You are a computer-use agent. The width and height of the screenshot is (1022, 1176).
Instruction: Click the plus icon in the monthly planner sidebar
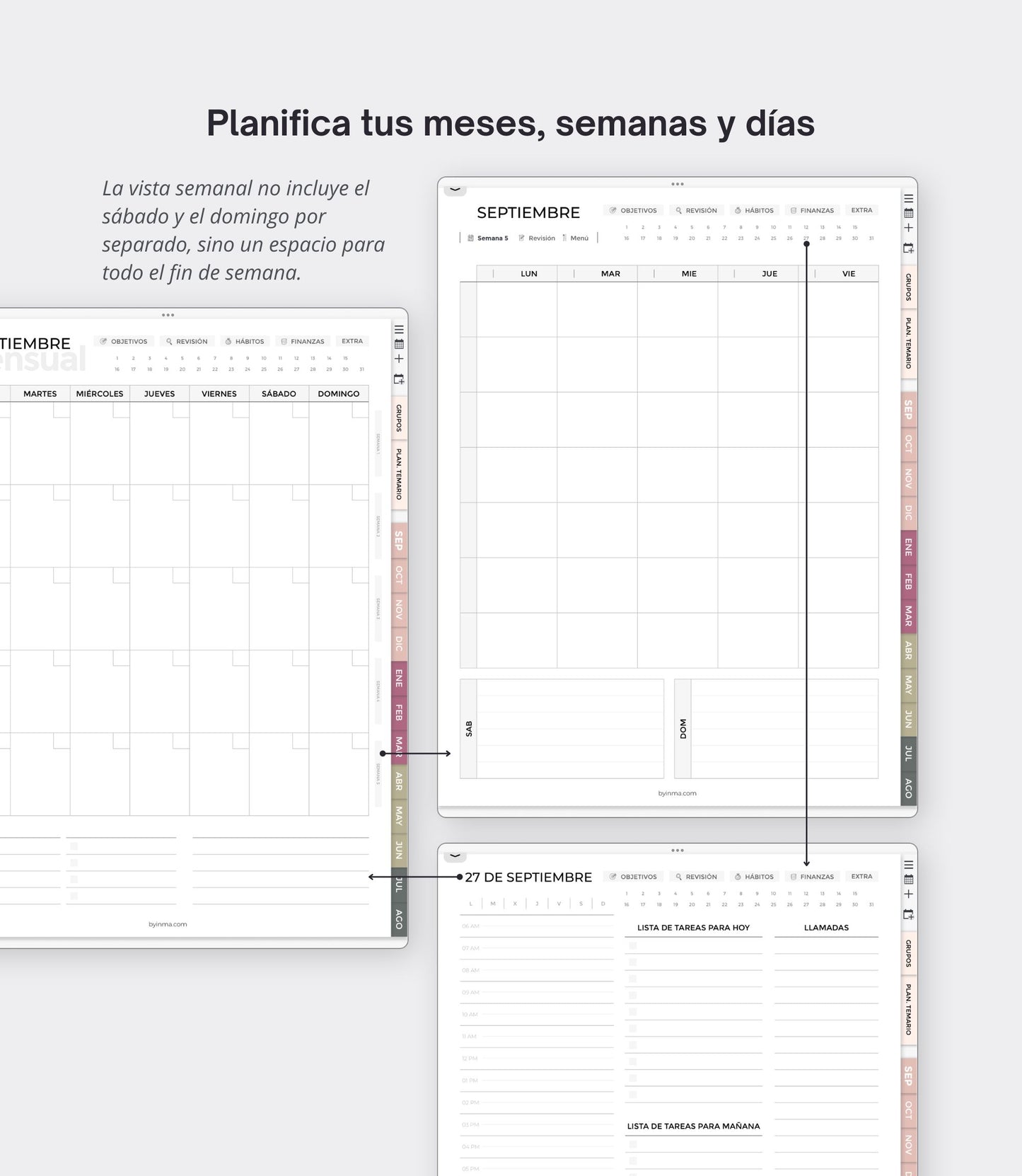click(x=399, y=359)
